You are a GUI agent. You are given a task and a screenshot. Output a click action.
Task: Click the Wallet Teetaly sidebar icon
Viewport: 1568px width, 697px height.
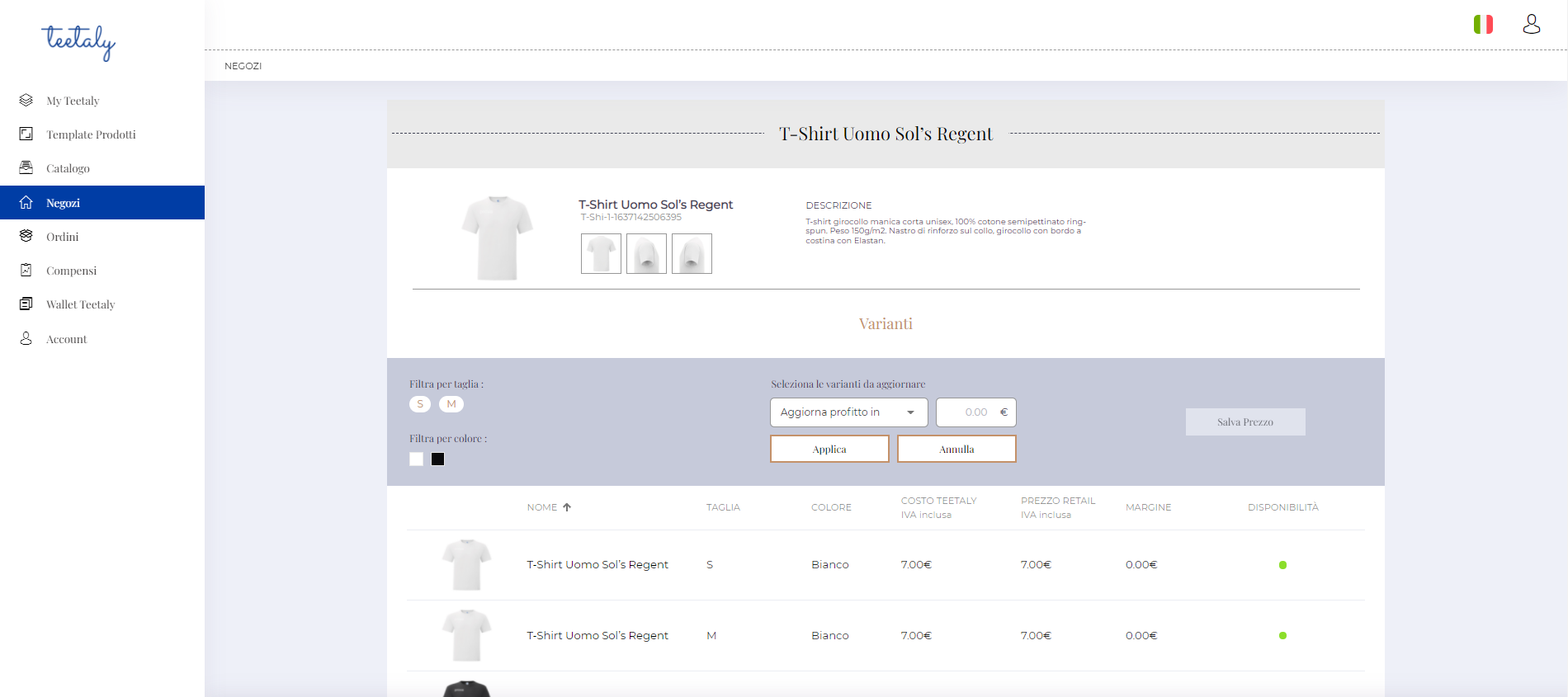26,304
